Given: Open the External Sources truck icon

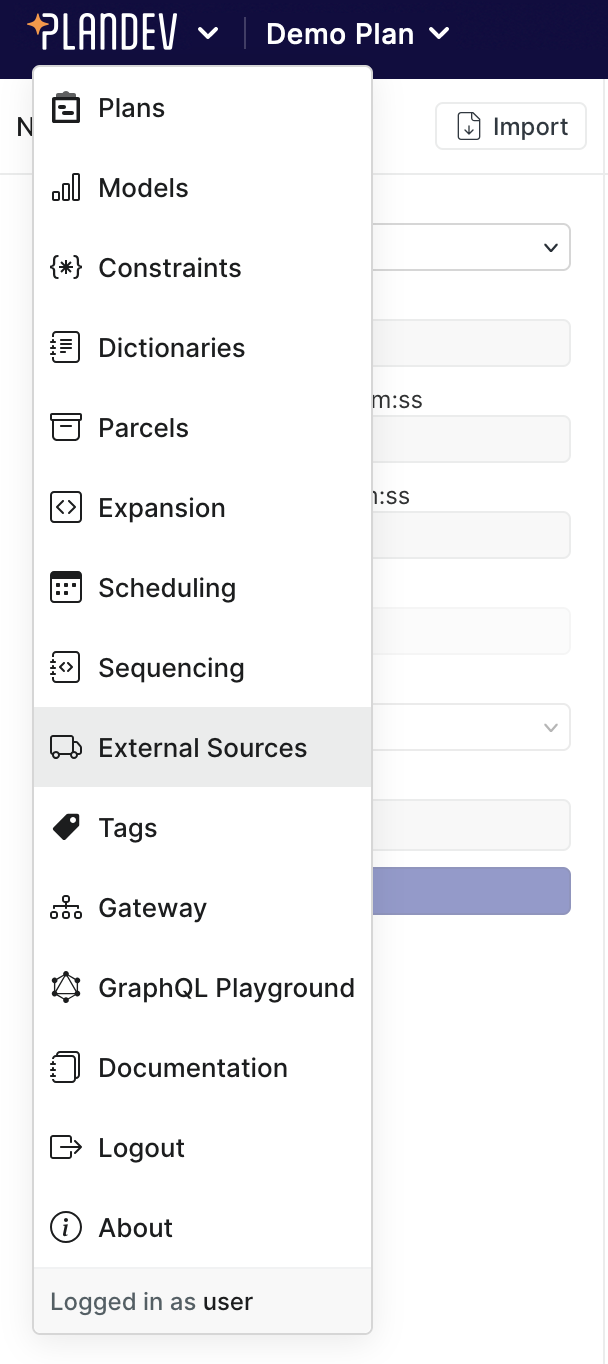Looking at the screenshot, I should click(x=65, y=747).
